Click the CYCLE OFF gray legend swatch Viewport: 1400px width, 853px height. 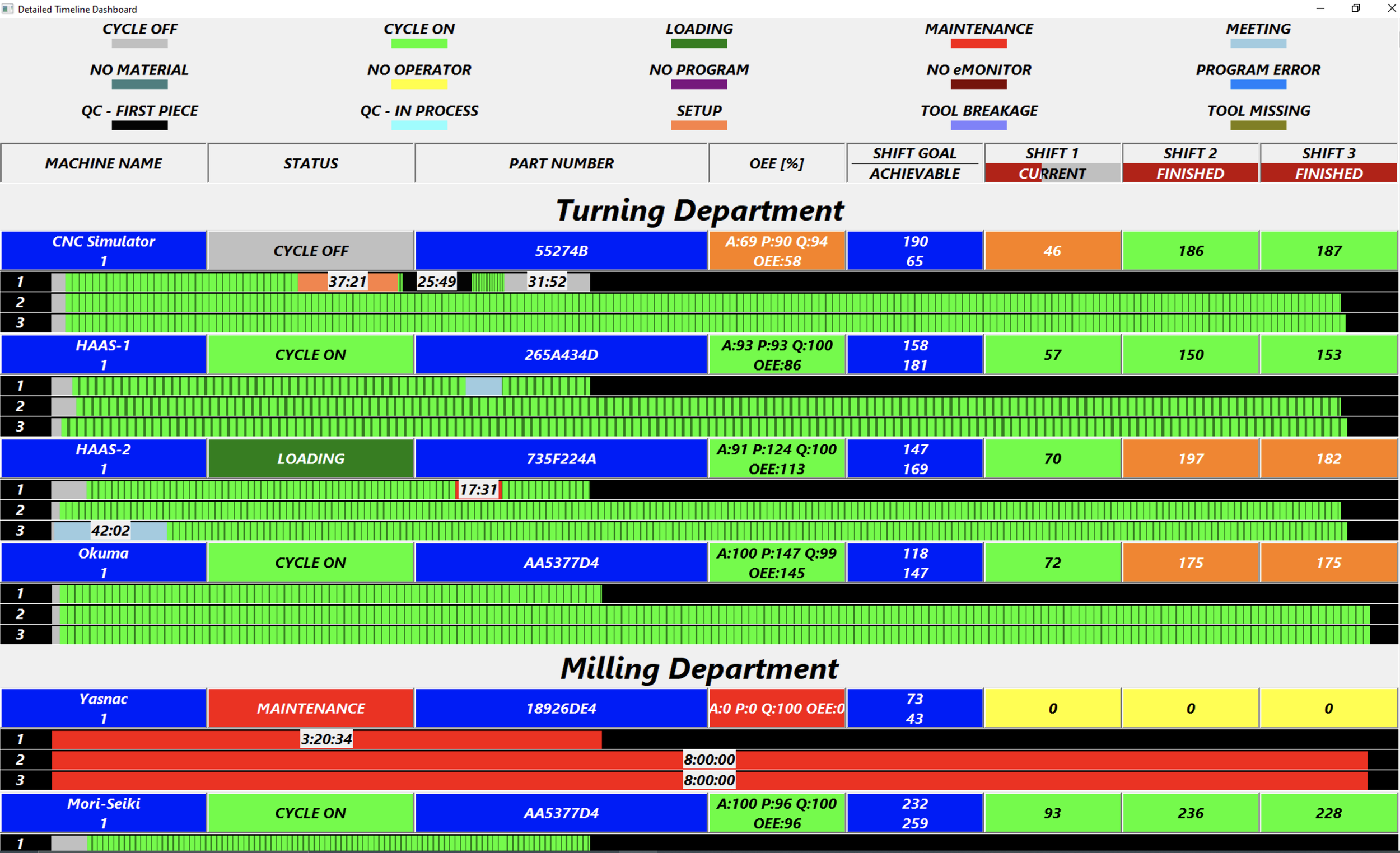[x=139, y=43]
